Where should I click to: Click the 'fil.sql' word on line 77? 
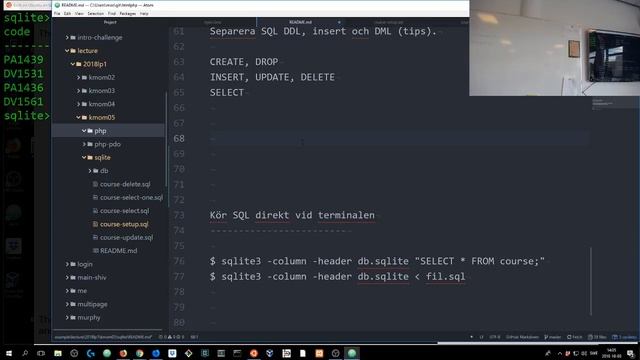pyautogui.click(x=445, y=277)
